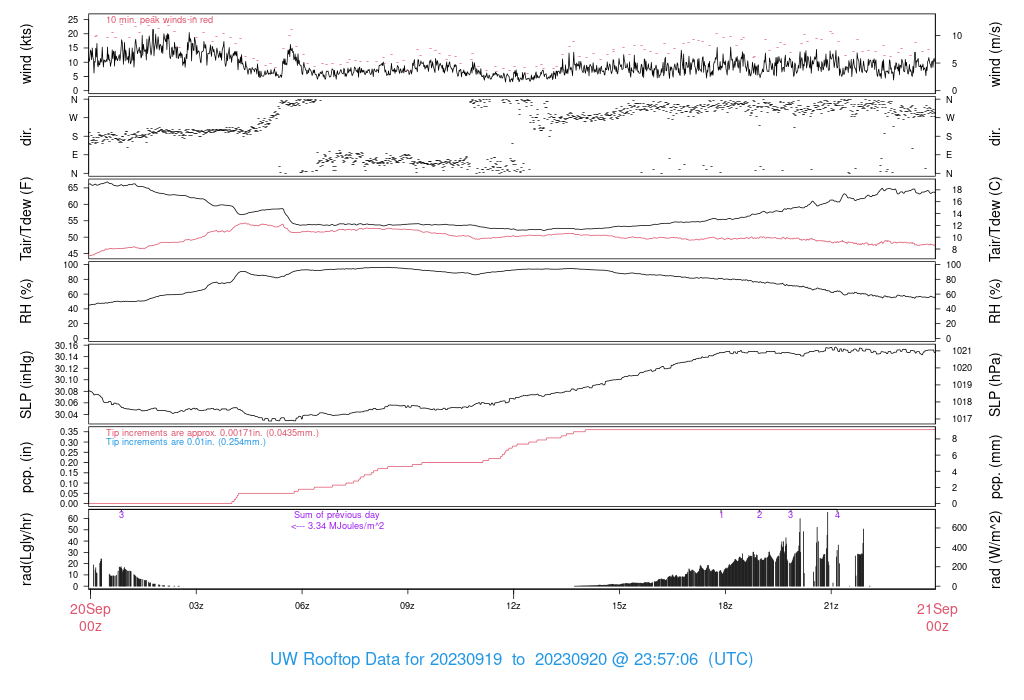Select the '06z' time tick label
1024x700 pixels.
tap(302, 606)
